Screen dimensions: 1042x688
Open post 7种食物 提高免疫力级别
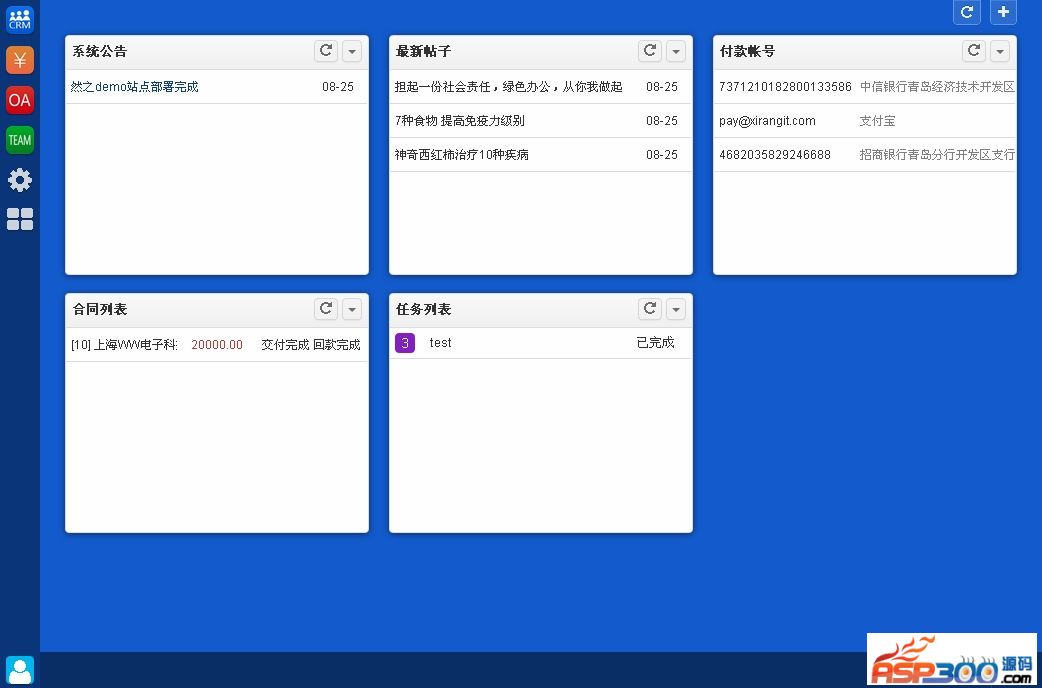click(459, 120)
